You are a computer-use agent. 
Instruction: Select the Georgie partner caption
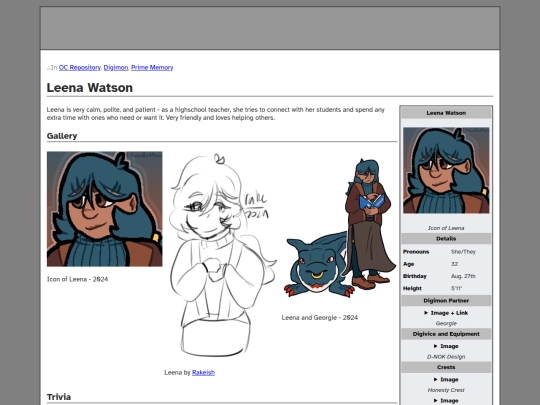pos(446,323)
